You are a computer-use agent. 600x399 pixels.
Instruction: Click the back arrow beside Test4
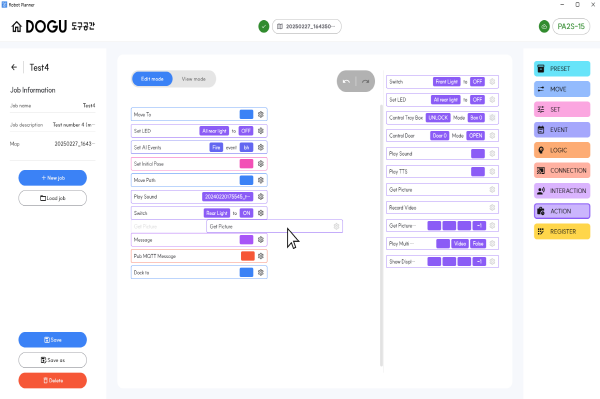click(14, 67)
